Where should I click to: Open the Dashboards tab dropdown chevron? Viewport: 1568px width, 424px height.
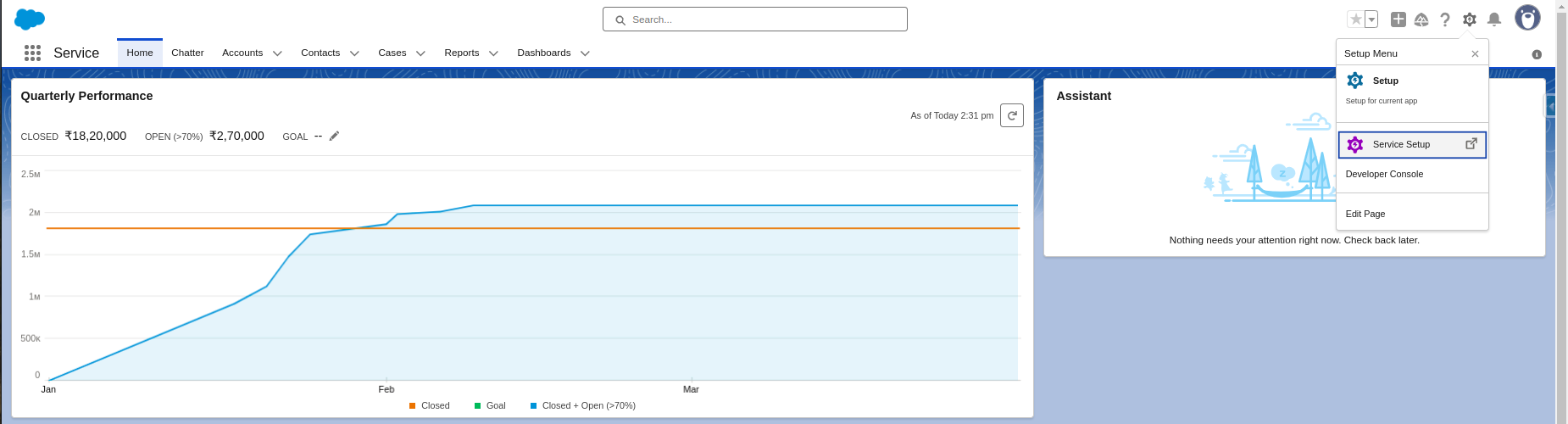[585, 53]
